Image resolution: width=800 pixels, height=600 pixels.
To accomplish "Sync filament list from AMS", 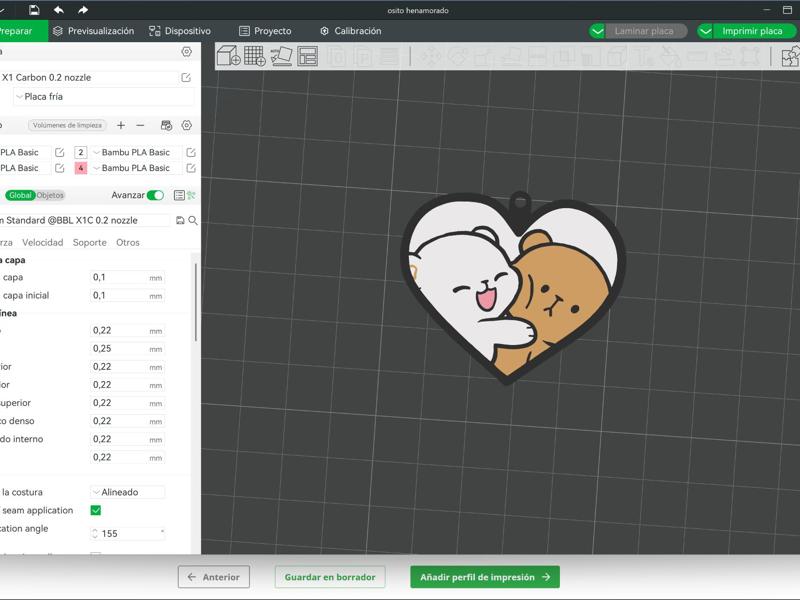I will coord(166,125).
